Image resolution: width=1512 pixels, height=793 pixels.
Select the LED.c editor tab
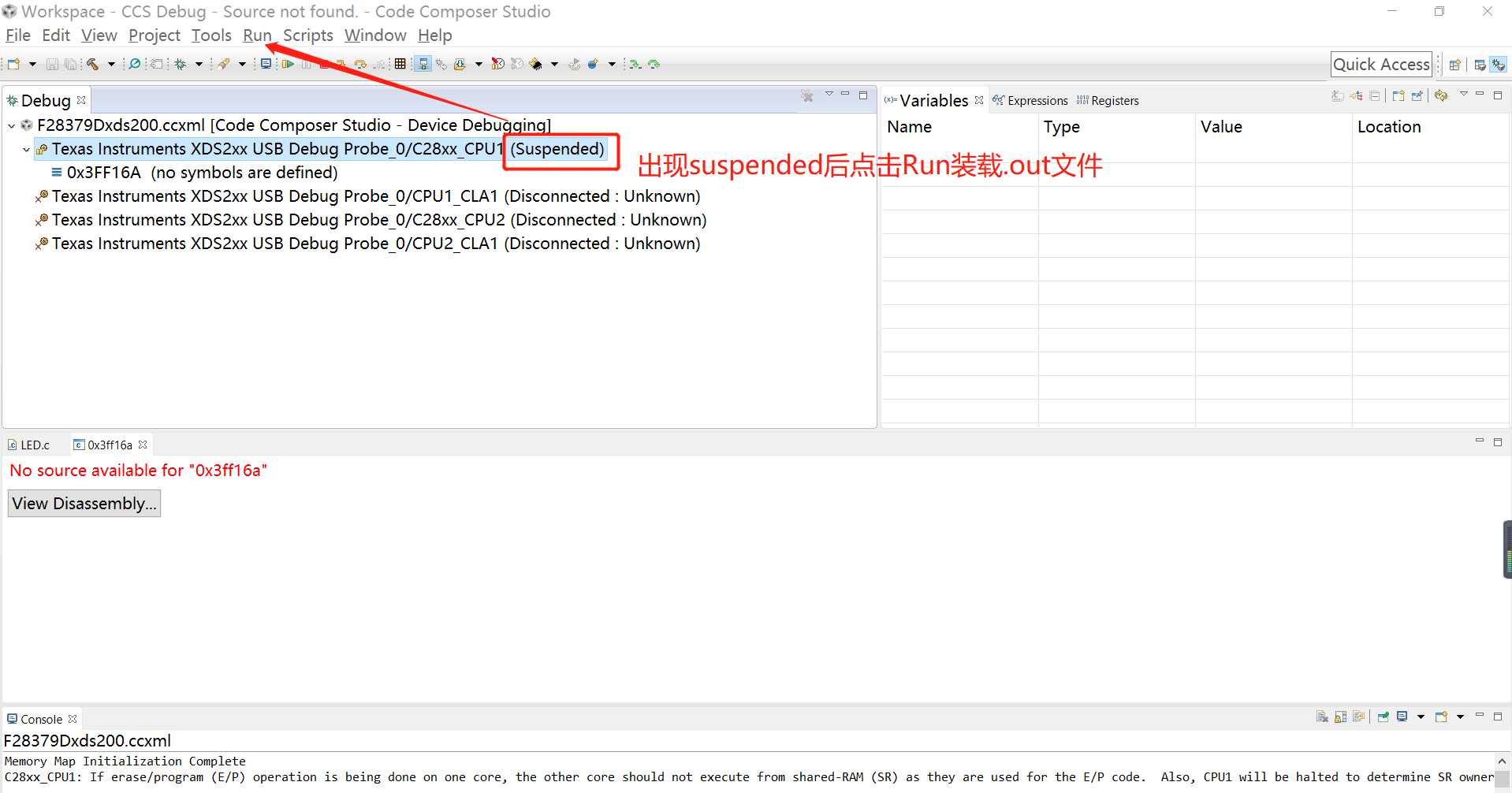[x=35, y=444]
